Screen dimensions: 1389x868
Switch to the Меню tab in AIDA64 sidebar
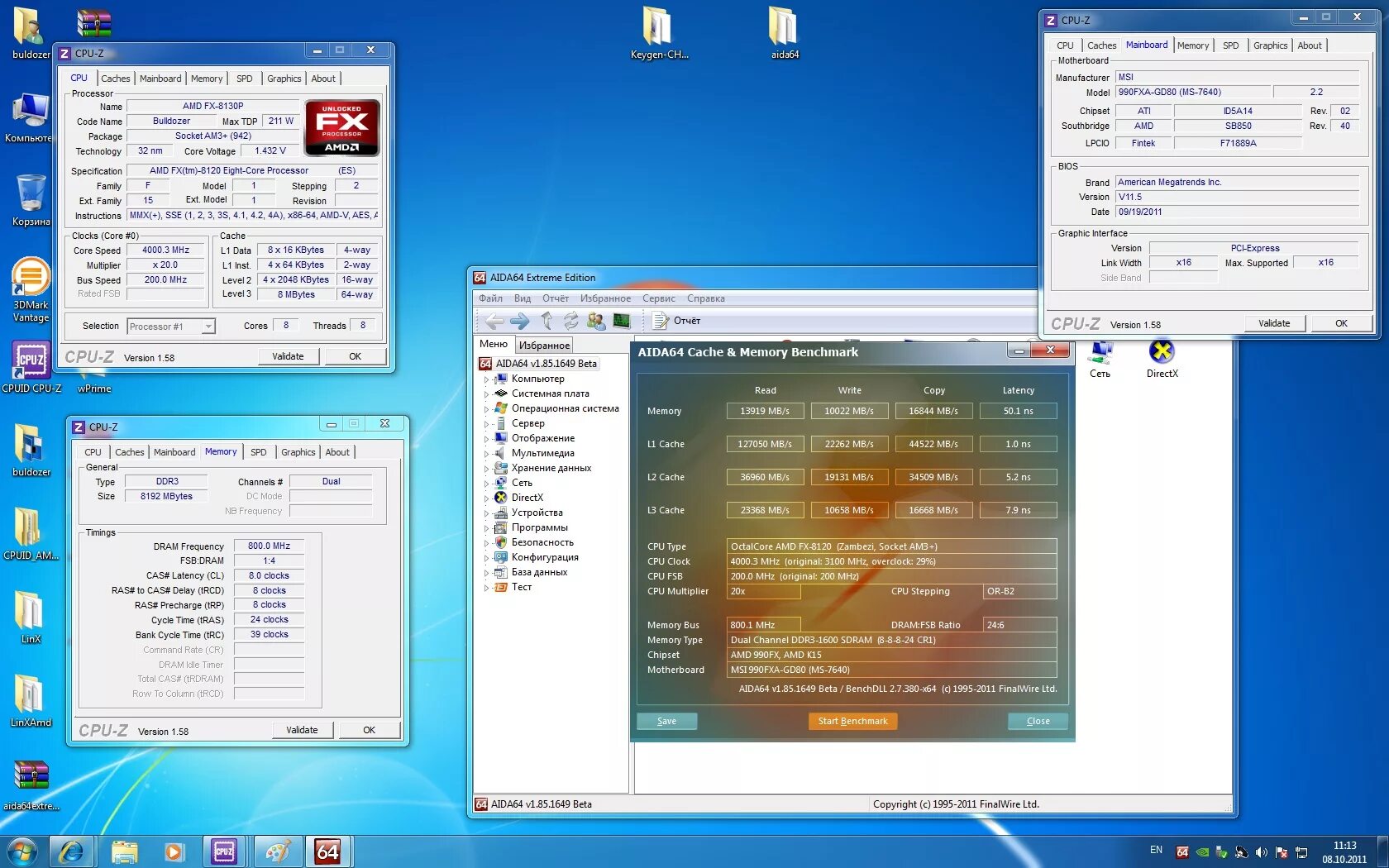[x=494, y=345]
